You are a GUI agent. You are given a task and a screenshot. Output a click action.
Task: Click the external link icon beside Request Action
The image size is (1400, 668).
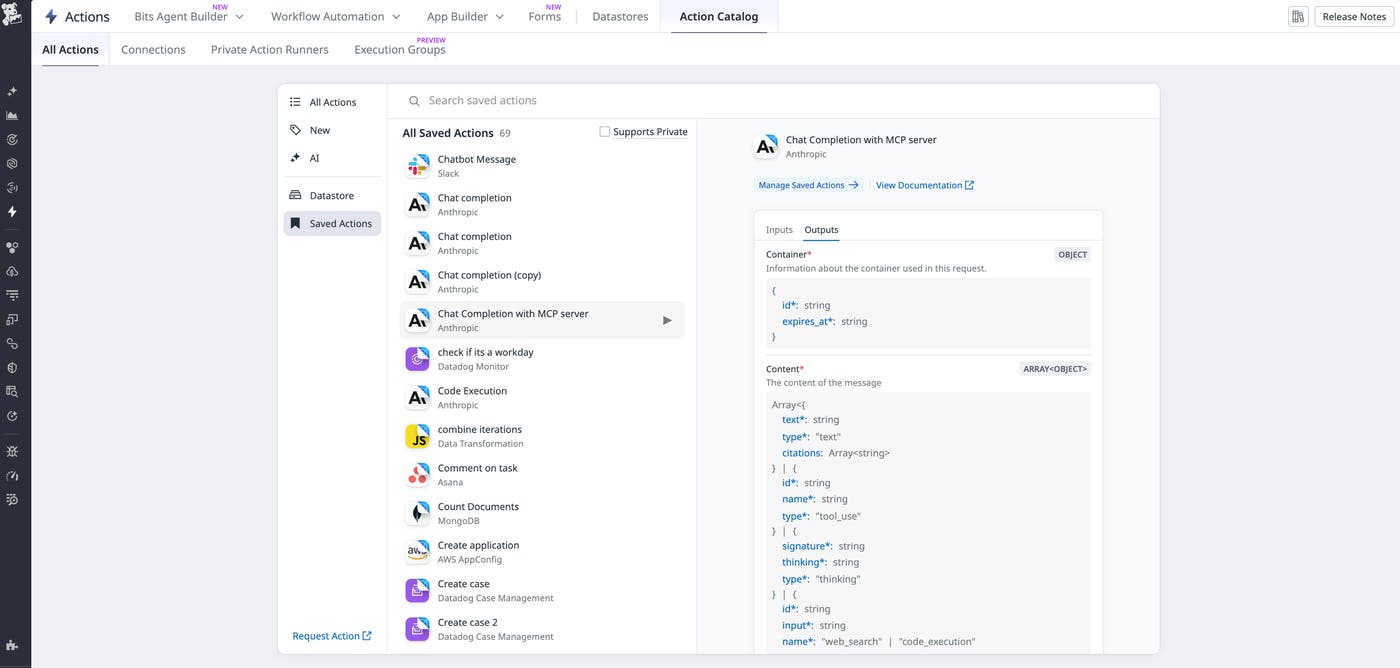[x=367, y=636]
